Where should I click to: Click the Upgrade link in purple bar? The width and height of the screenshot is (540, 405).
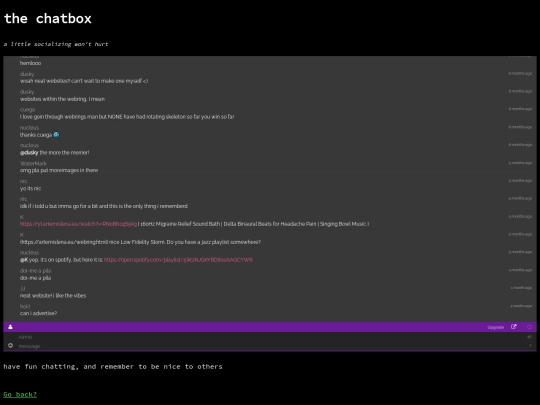[x=496, y=327]
